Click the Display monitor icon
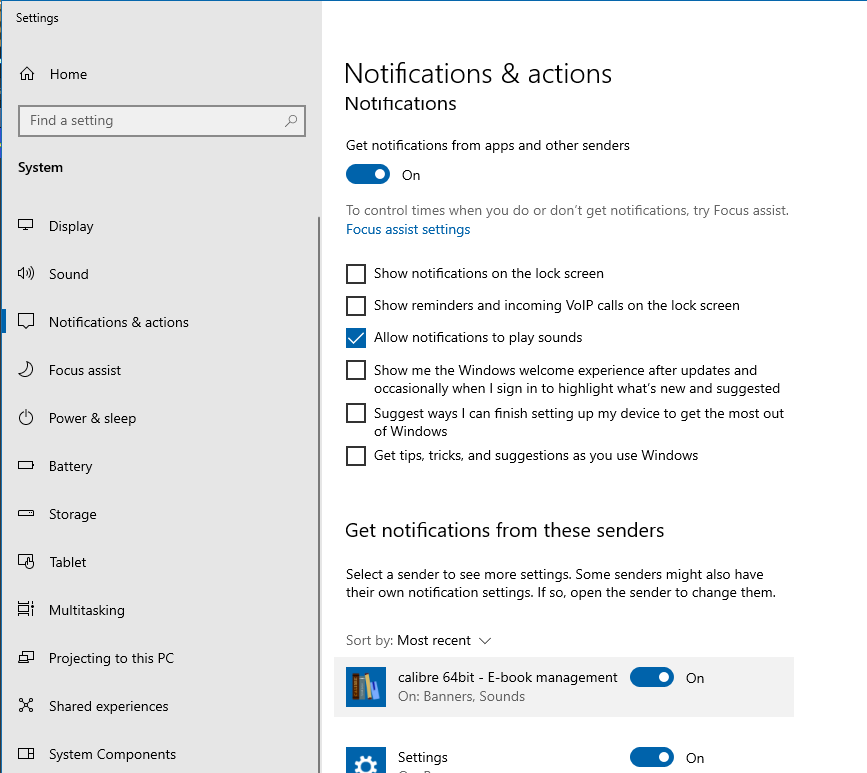Viewport: 867px width, 773px height. point(27,226)
